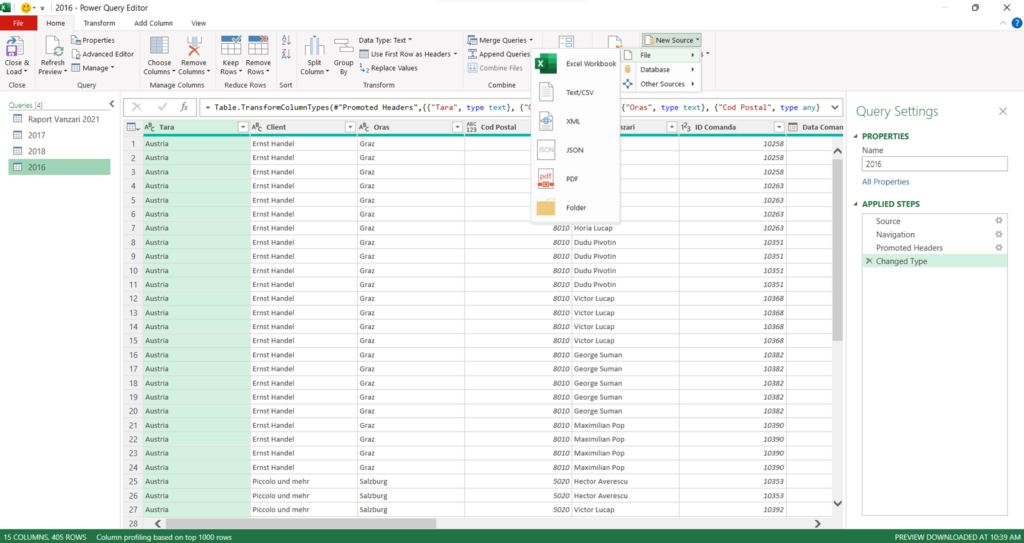Delete the Changed Type step
This screenshot has height=543, width=1024.
869,261
